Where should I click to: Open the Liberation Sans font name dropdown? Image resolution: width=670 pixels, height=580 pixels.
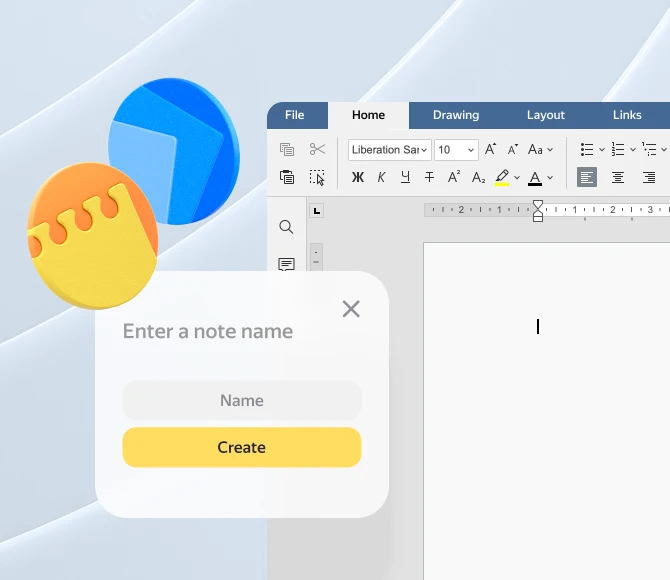tap(390, 150)
